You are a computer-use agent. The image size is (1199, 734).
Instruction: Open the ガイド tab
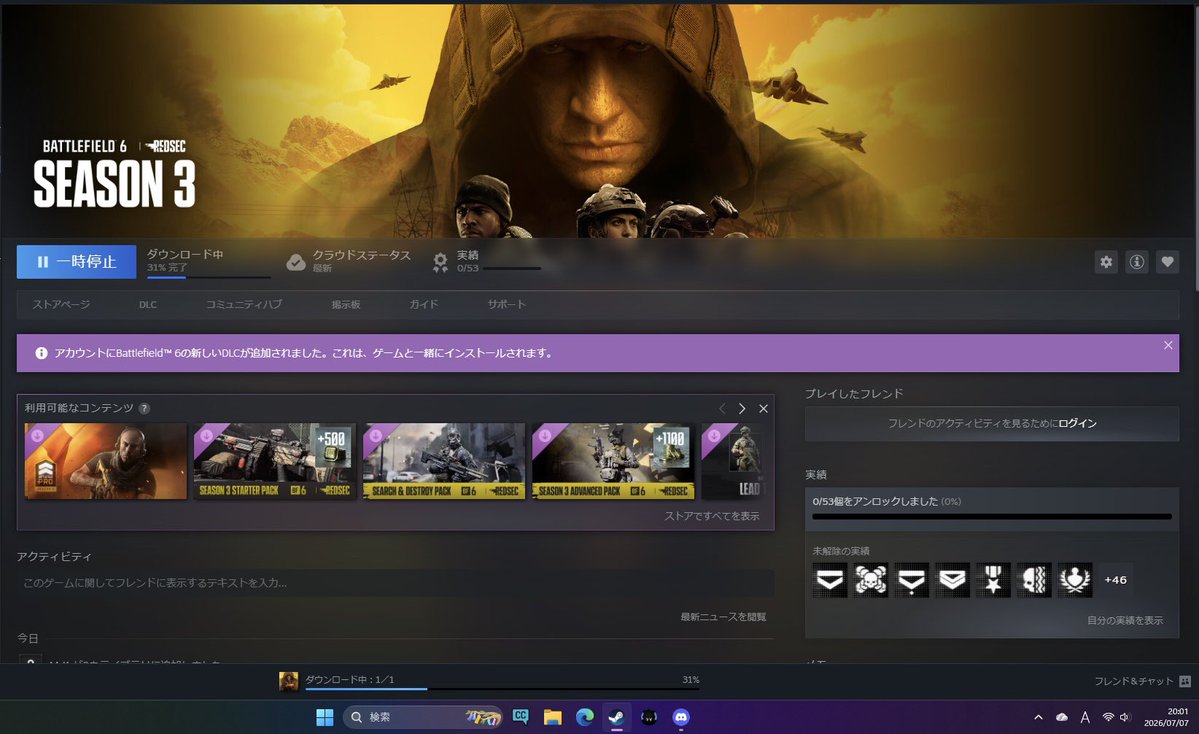coord(424,304)
